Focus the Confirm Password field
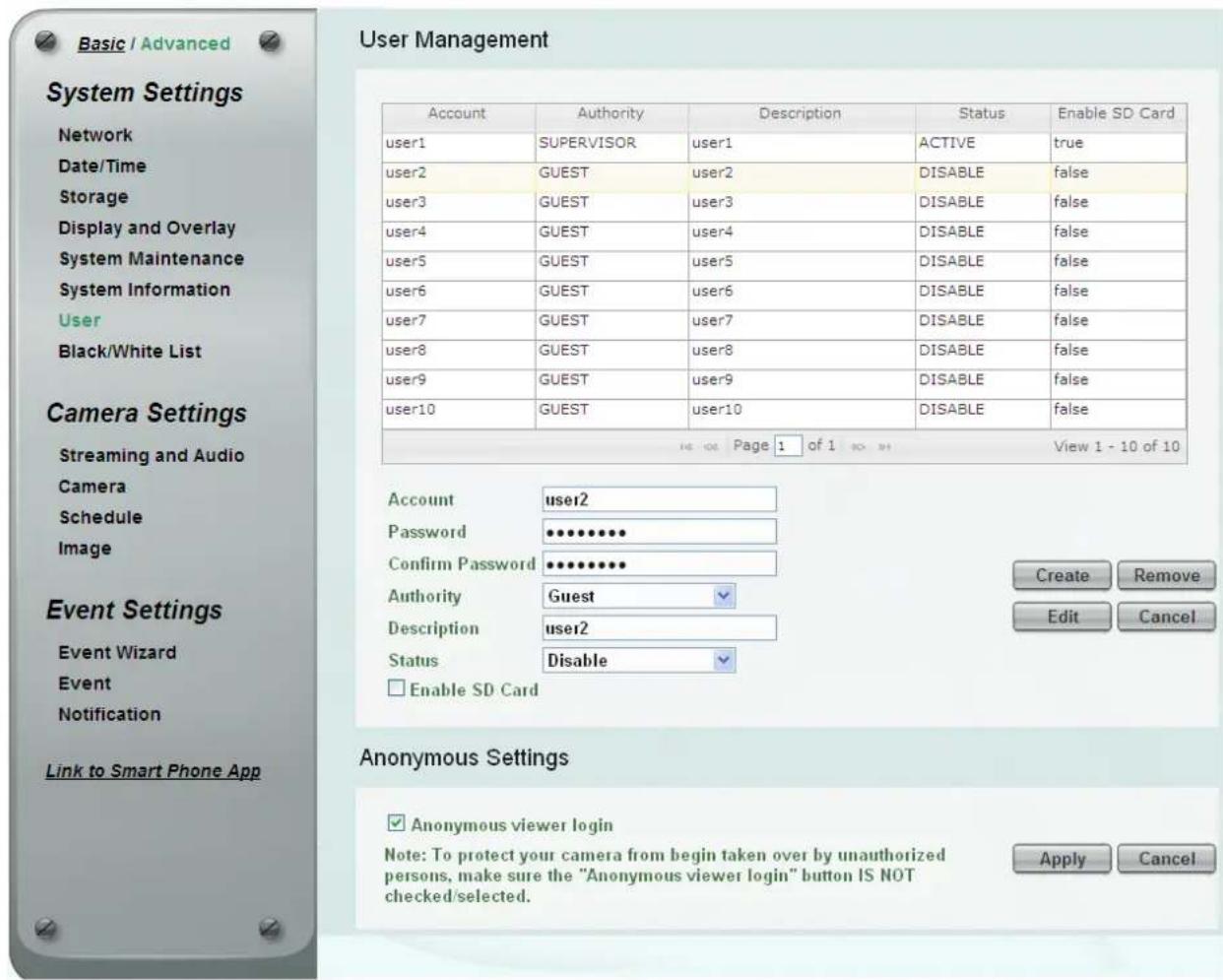Viewport: 1223px width, 980px height. tap(659, 563)
